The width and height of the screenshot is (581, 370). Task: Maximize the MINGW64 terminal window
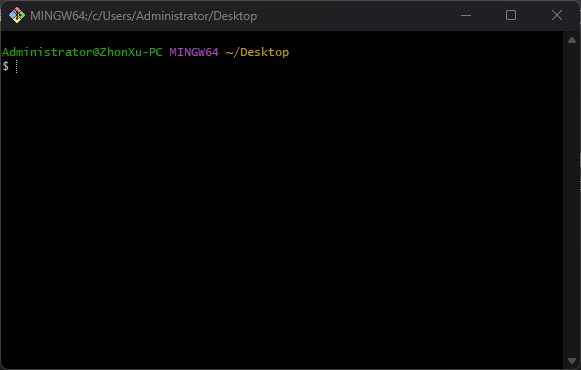point(511,15)
